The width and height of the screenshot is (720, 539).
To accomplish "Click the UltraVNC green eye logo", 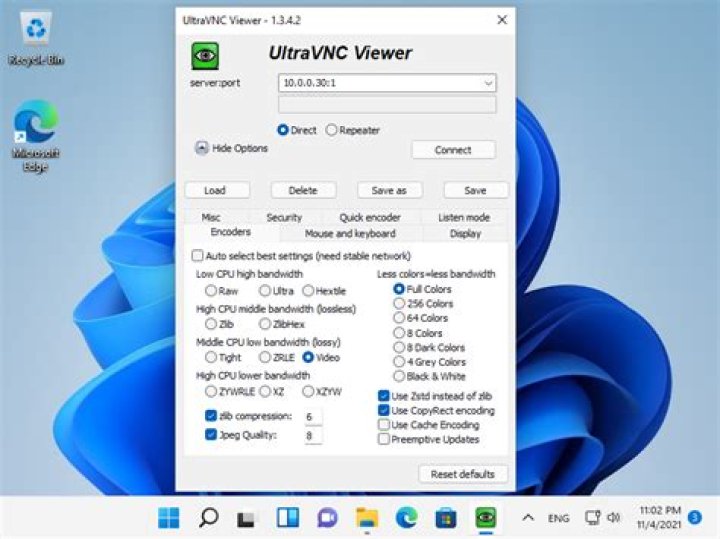I will pos(205,55).
